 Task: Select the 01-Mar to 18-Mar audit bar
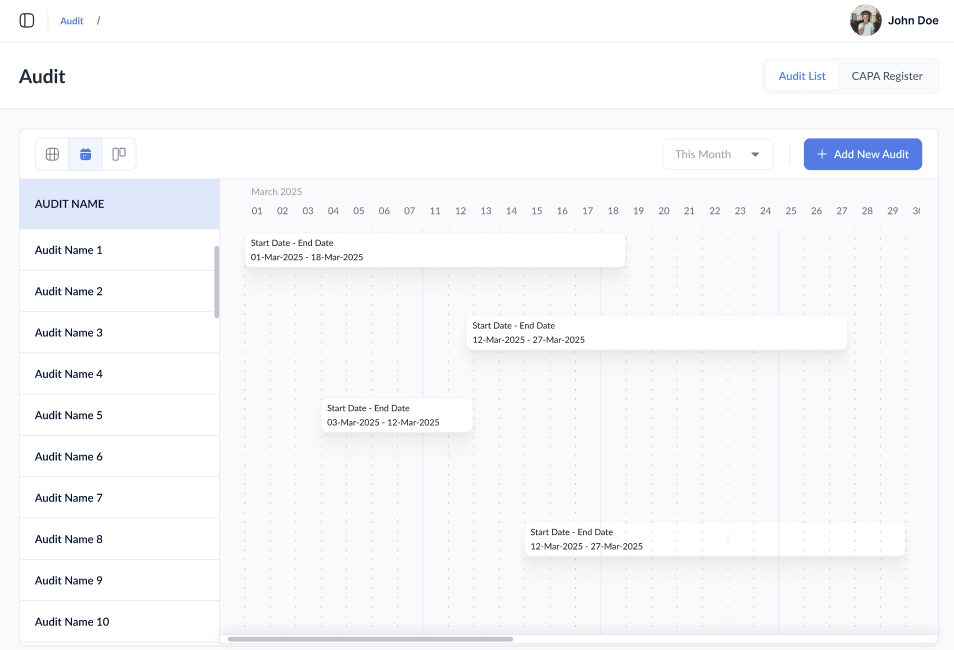(435, 250)
